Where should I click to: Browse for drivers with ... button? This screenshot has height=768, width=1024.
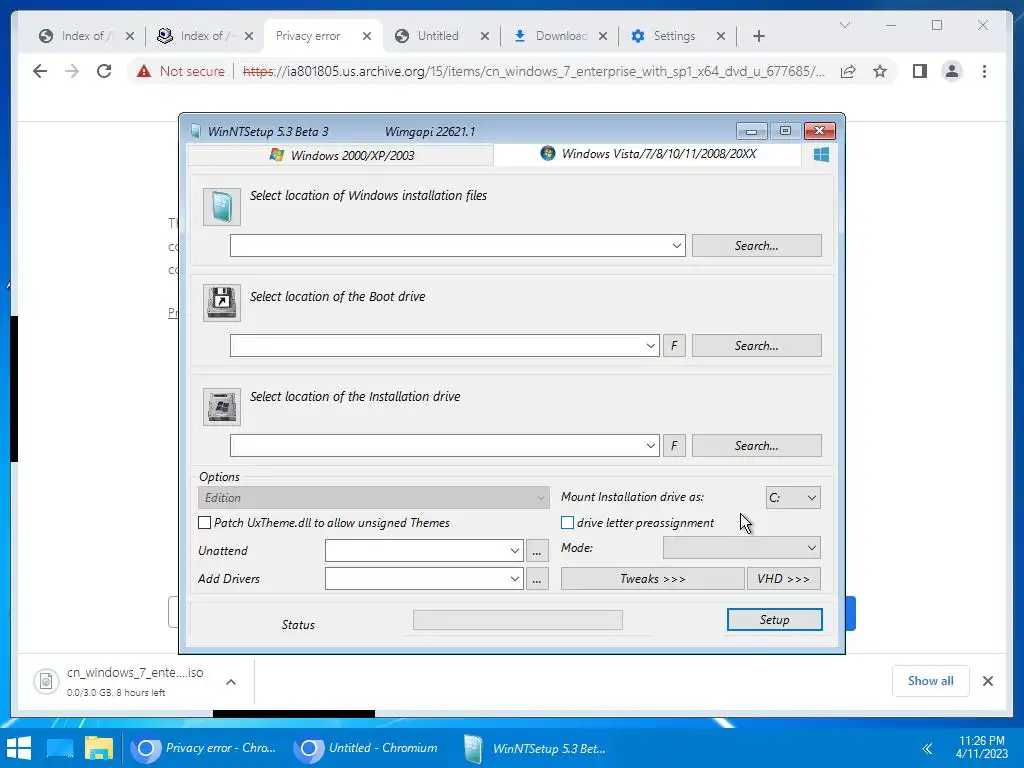point(537,579)
